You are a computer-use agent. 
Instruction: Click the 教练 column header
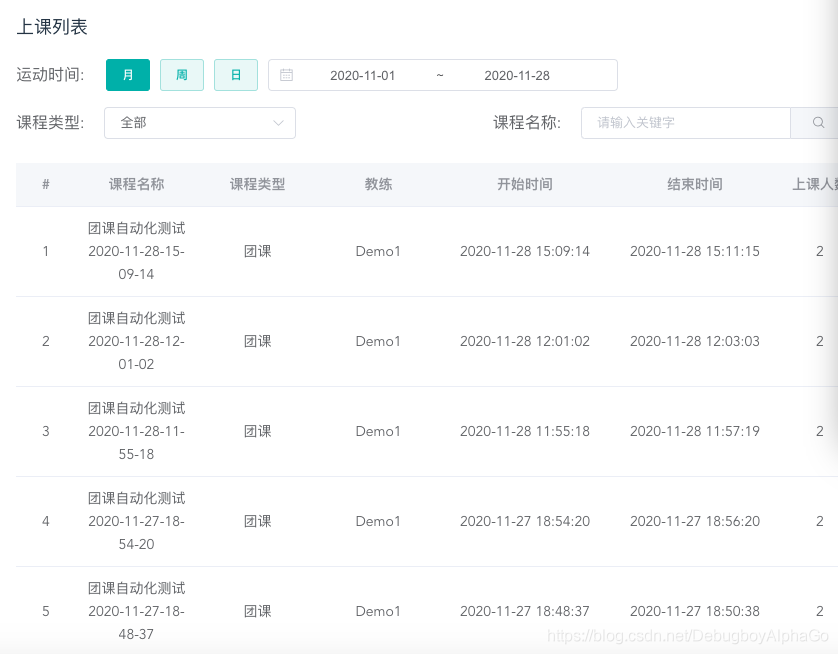pyautogui.click(x=378, y=184)
